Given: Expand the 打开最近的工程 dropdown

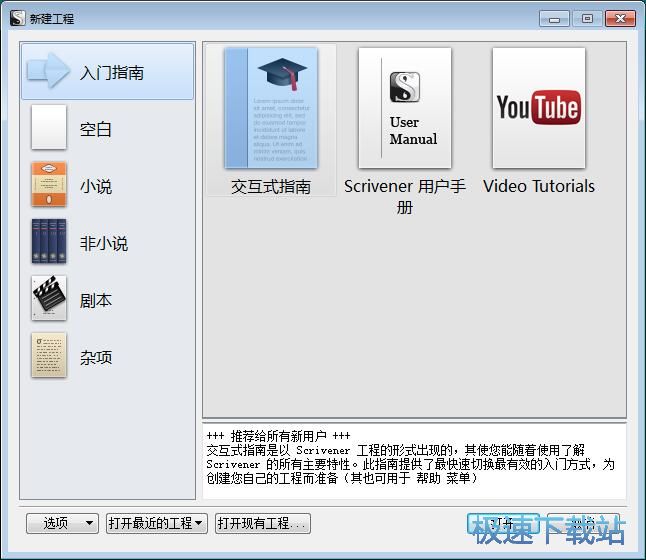Looking at the screenshot, I should [156, 523].
